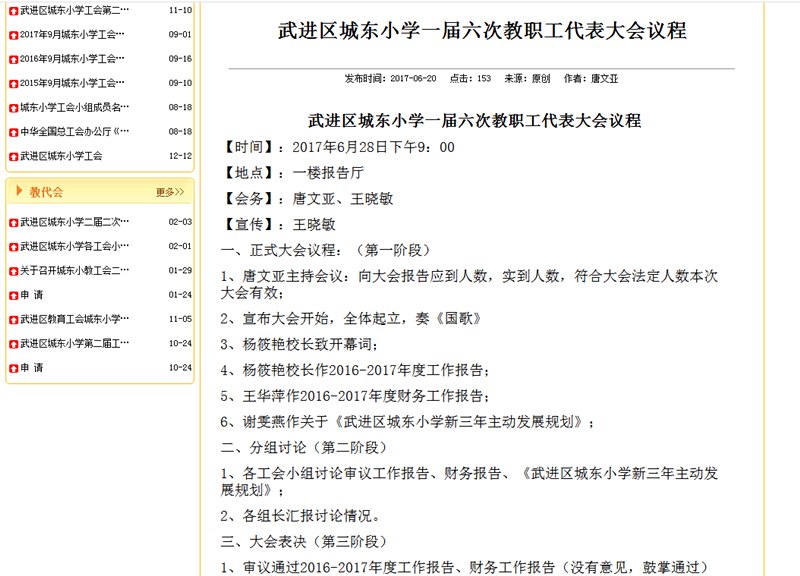Open the 武进区城东小学工会第二… link dated 11-10
Screen dimensions: 800x576
tap(74, 10)
